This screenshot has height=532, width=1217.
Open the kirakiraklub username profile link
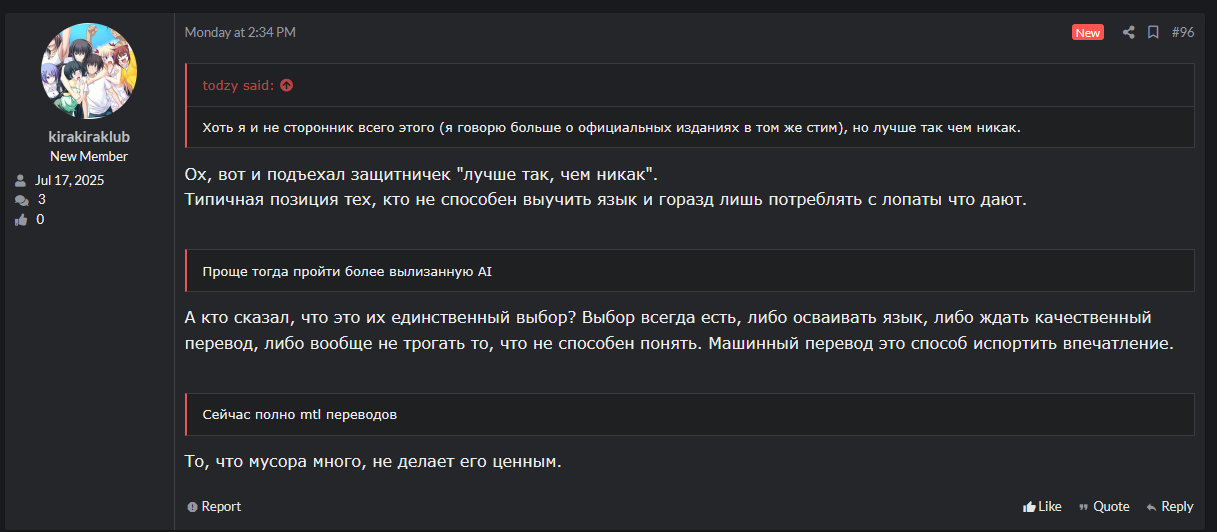pos(89,136)
